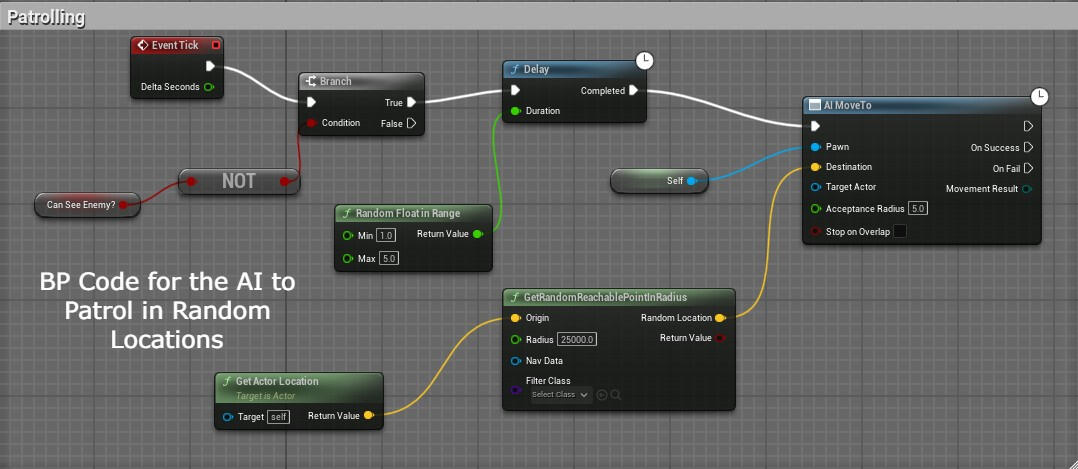Click the Min value field 1.0
Screen dimensions: 1078x469
coord(386,236)
